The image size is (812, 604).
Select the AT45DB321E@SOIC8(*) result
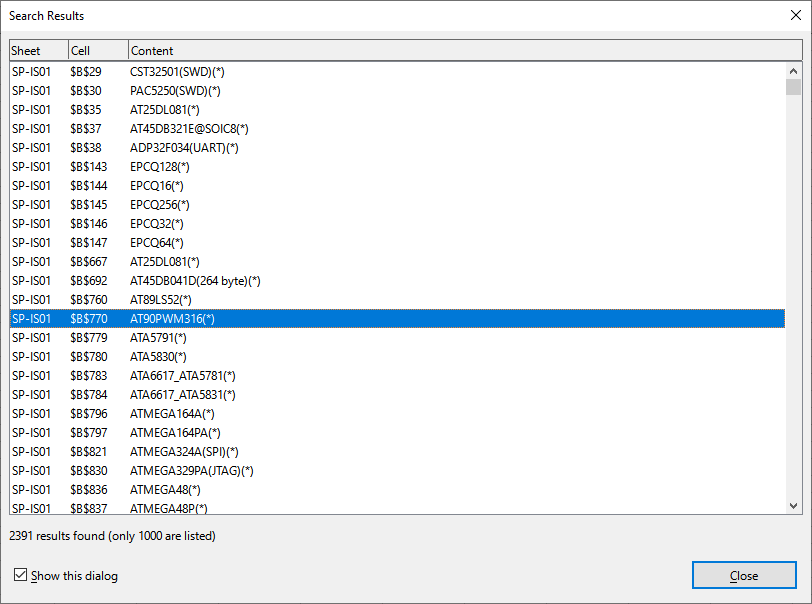click(397, 128)
